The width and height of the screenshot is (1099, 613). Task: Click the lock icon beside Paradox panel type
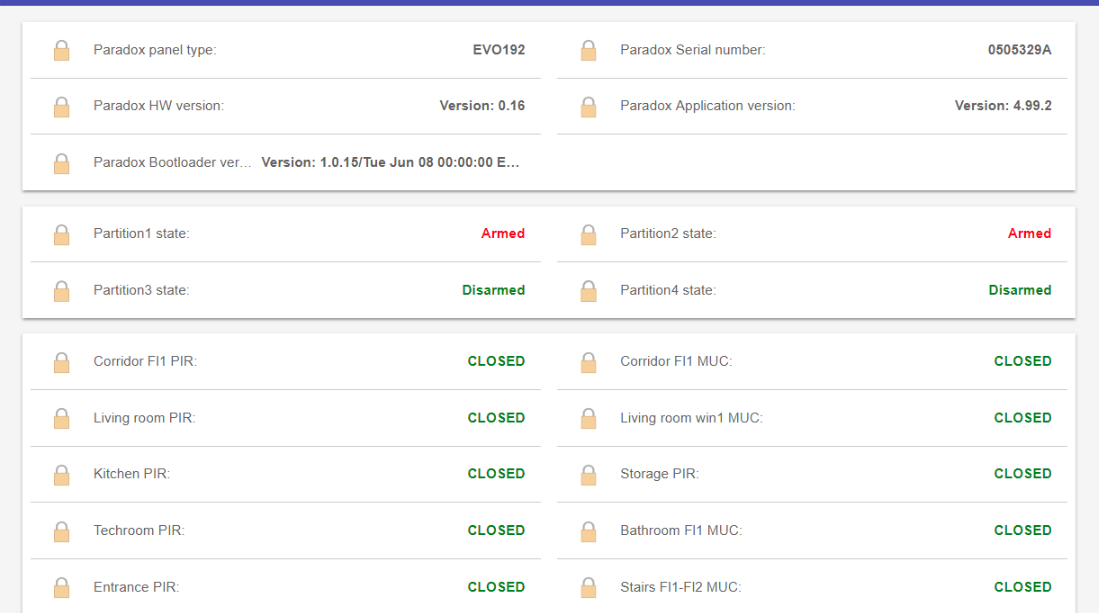pyautogui.click(x=61, y=50)
